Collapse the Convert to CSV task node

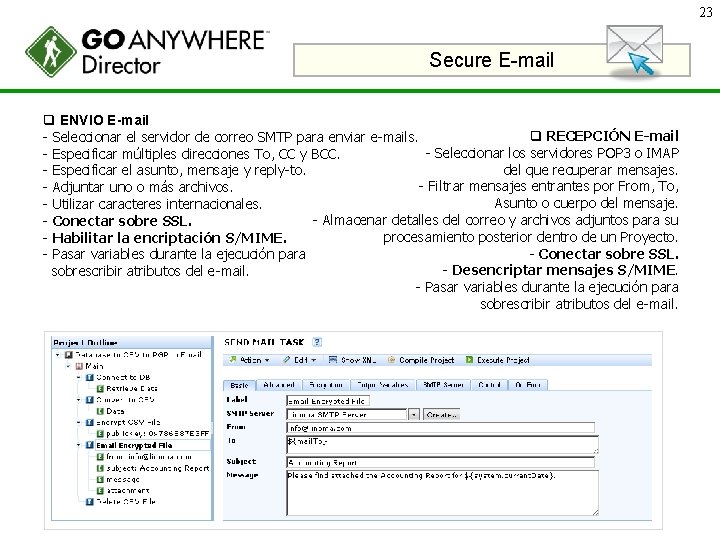point(79,400)
